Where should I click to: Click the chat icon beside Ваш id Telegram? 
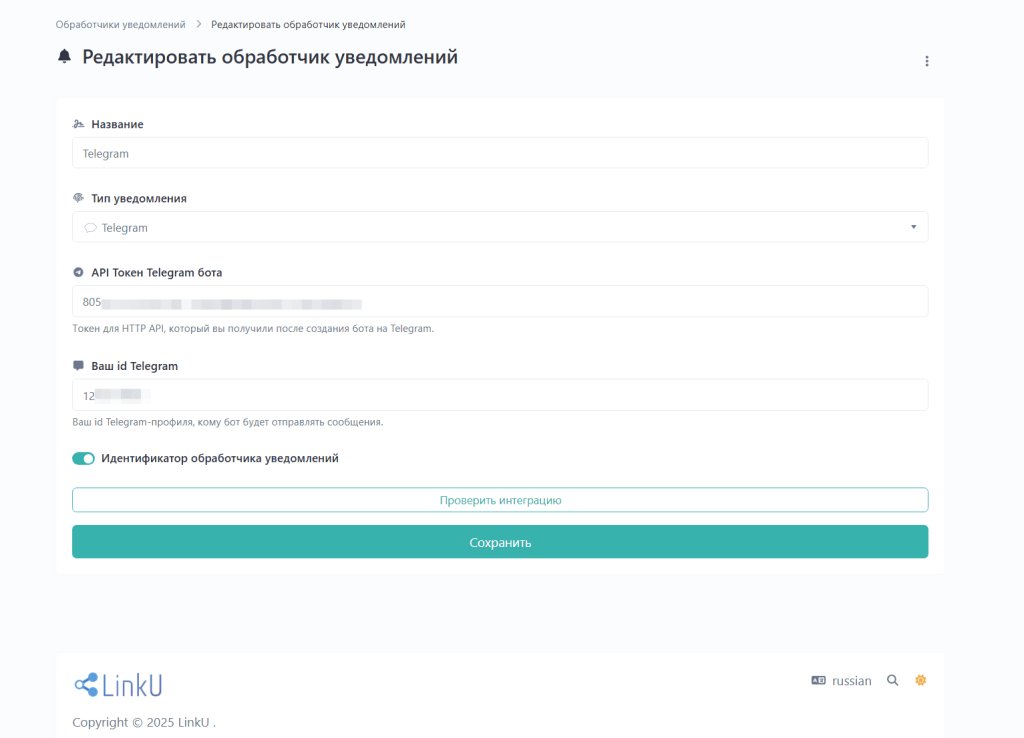[78, 366]
